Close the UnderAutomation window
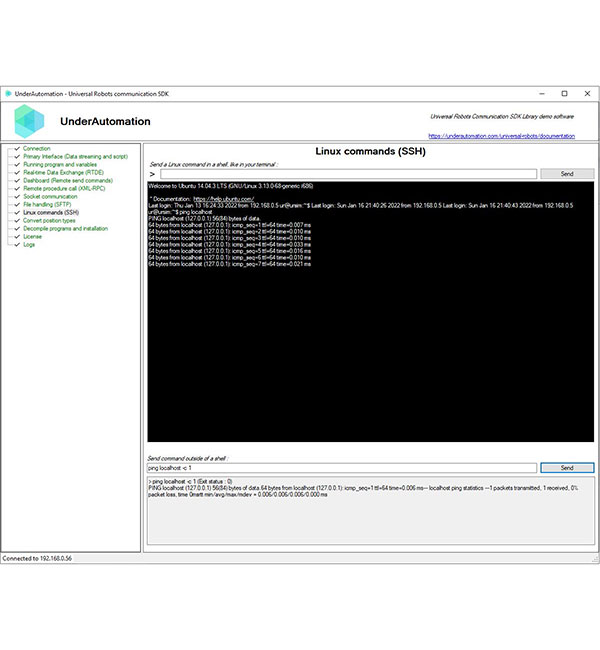The image size is (600, 650). click(587, 94)
